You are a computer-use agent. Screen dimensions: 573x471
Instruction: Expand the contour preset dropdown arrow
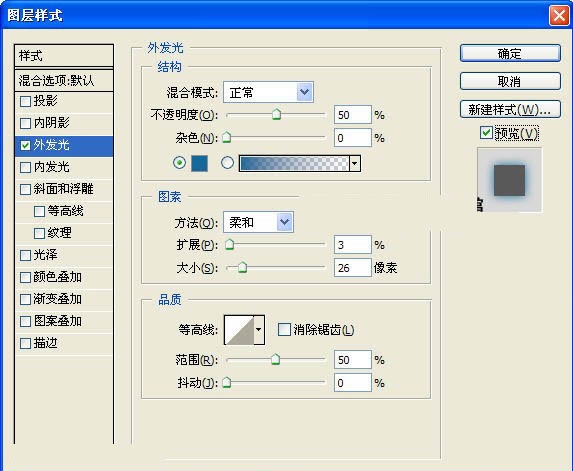click(259, 330)
